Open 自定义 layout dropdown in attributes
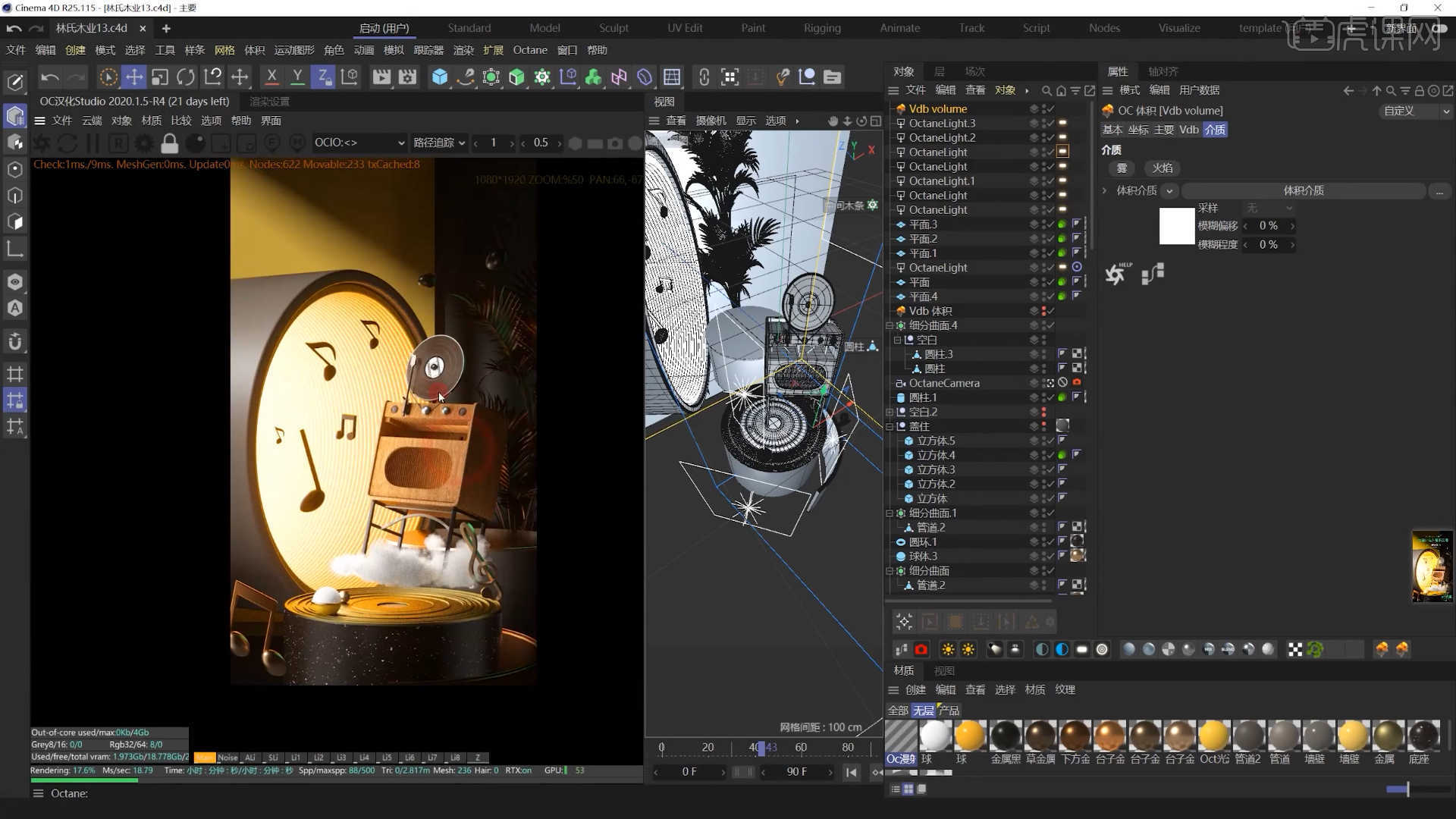This screenshot has width=1456, height=819. click(x=1415, y=111)
